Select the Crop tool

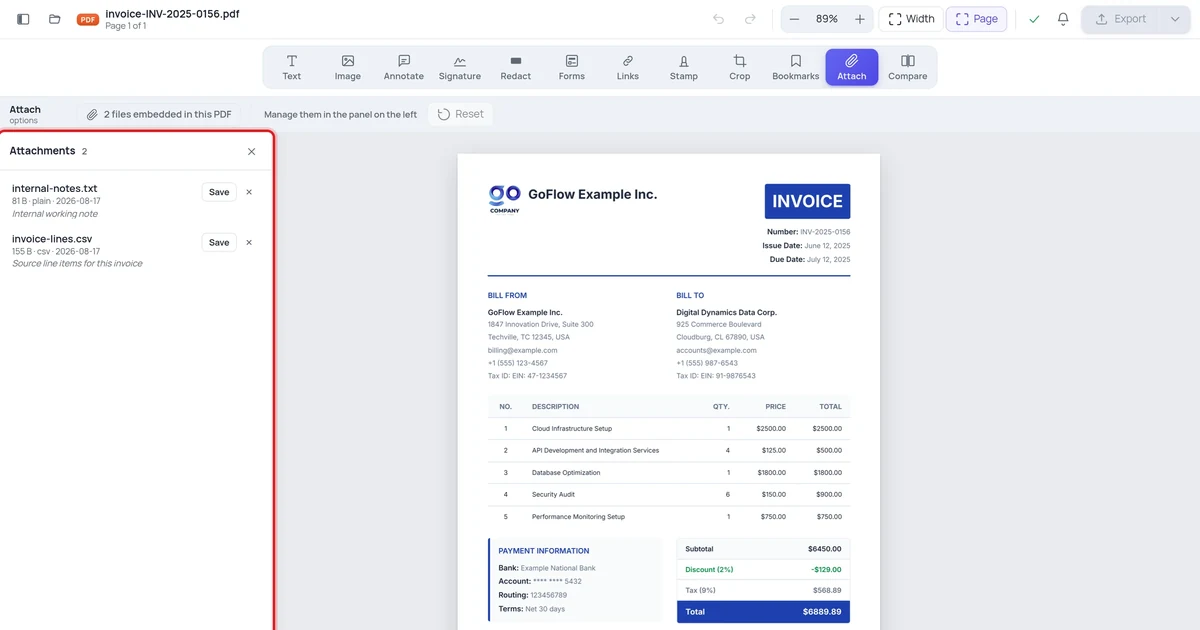click(740, 67)
